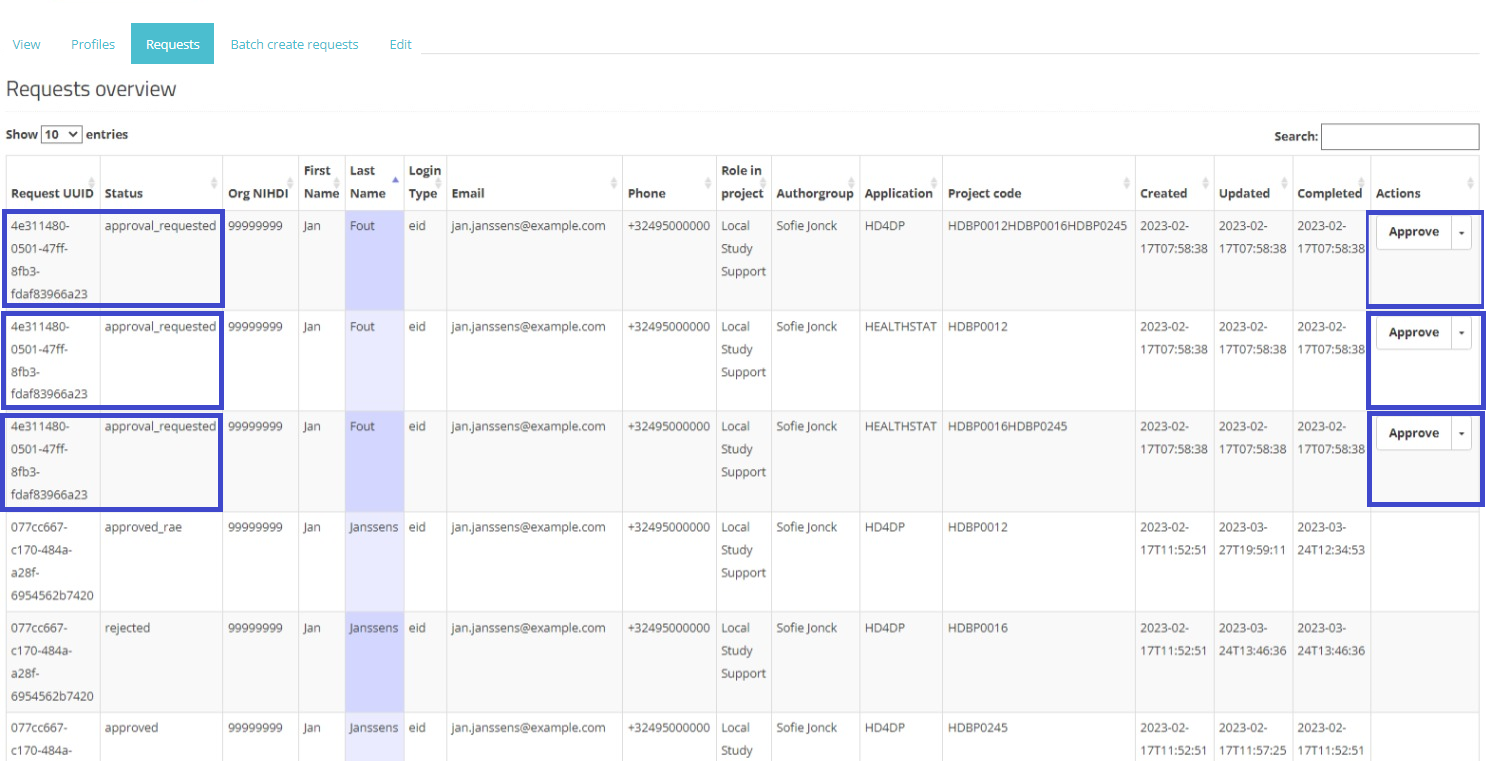Sort by Status column header
The width and height of the screenshot is (1491, 761).
124,193
